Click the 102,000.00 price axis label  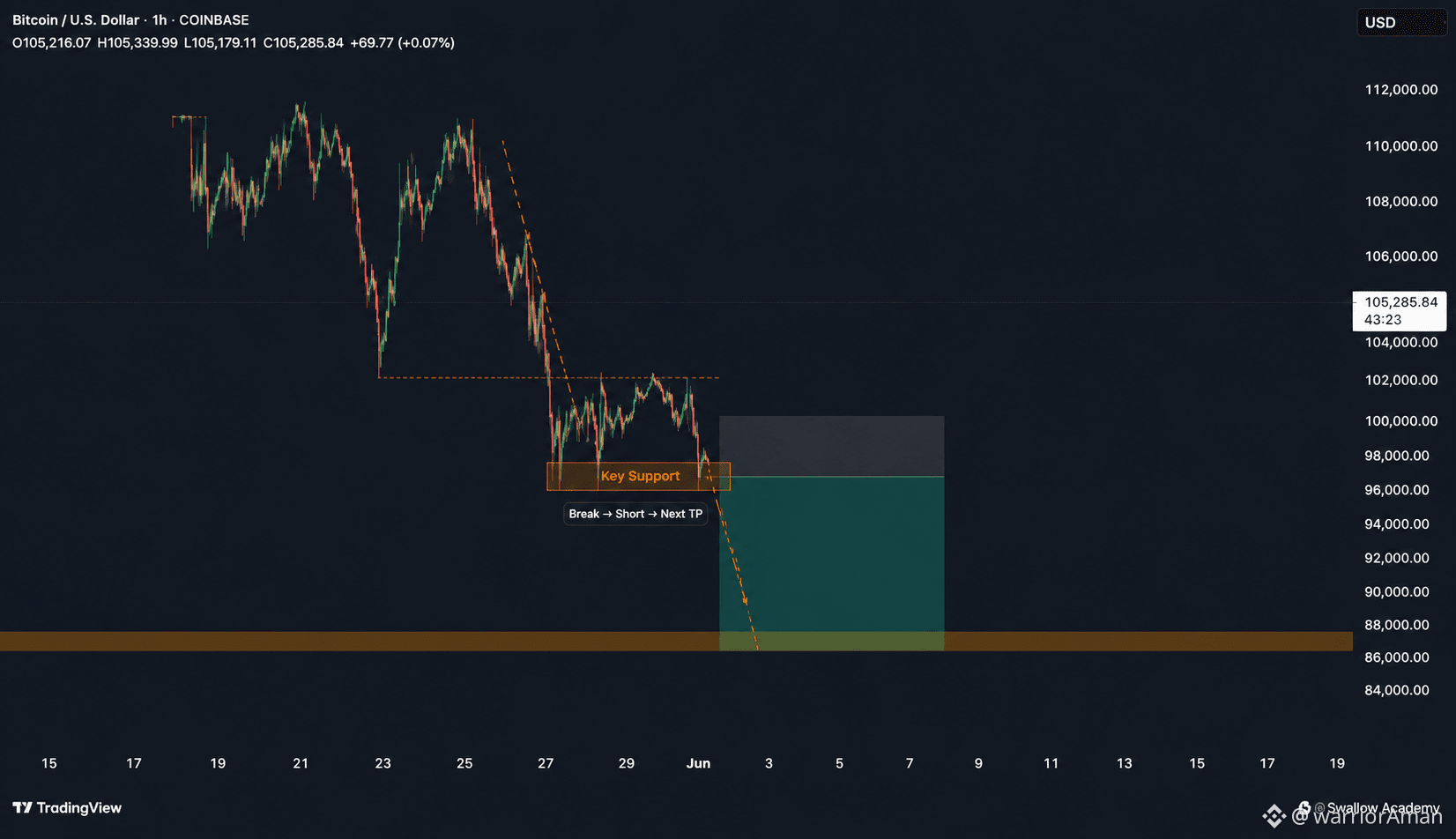point(1401,381)
